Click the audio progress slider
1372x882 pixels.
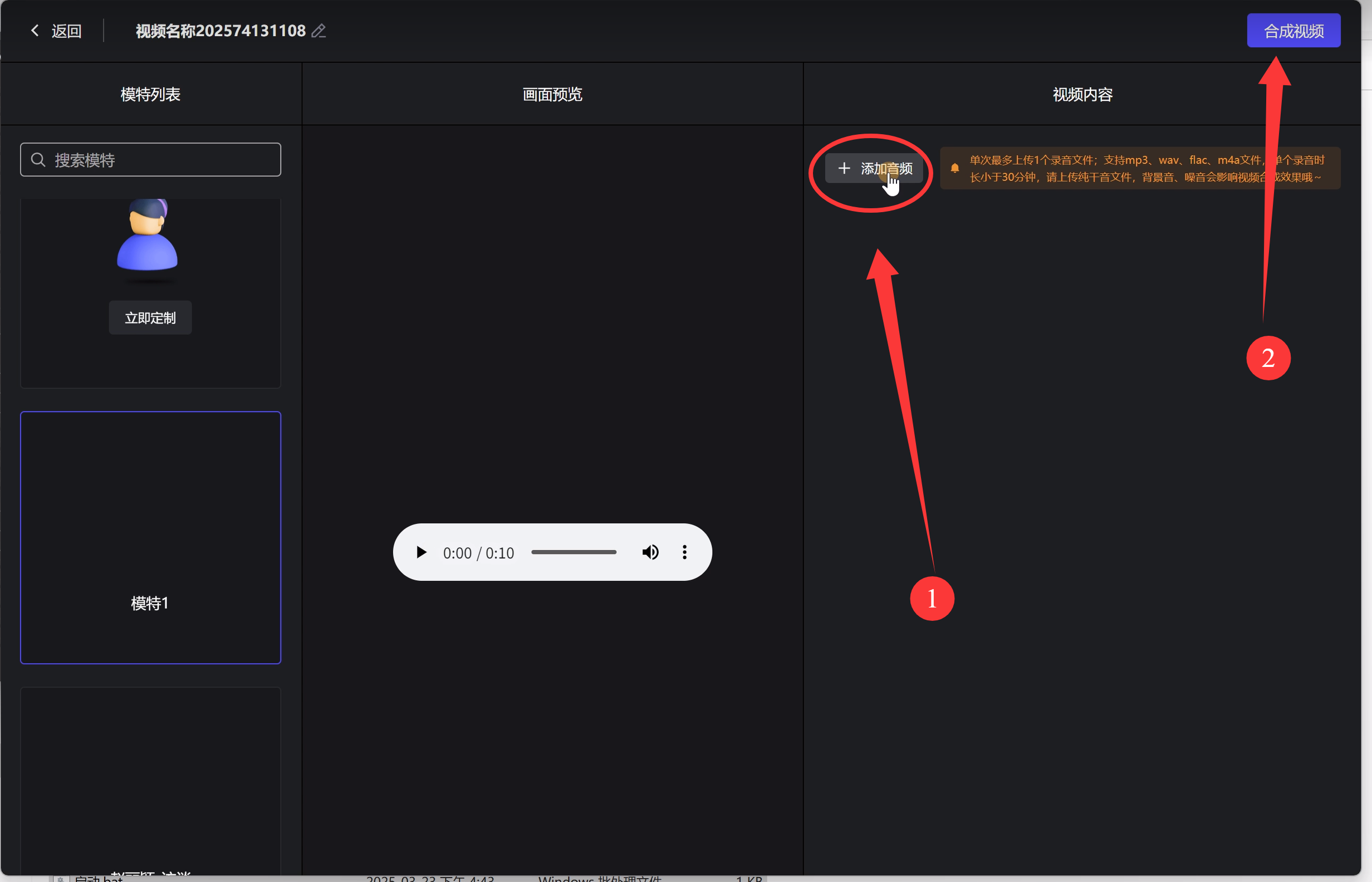[573, 552]
